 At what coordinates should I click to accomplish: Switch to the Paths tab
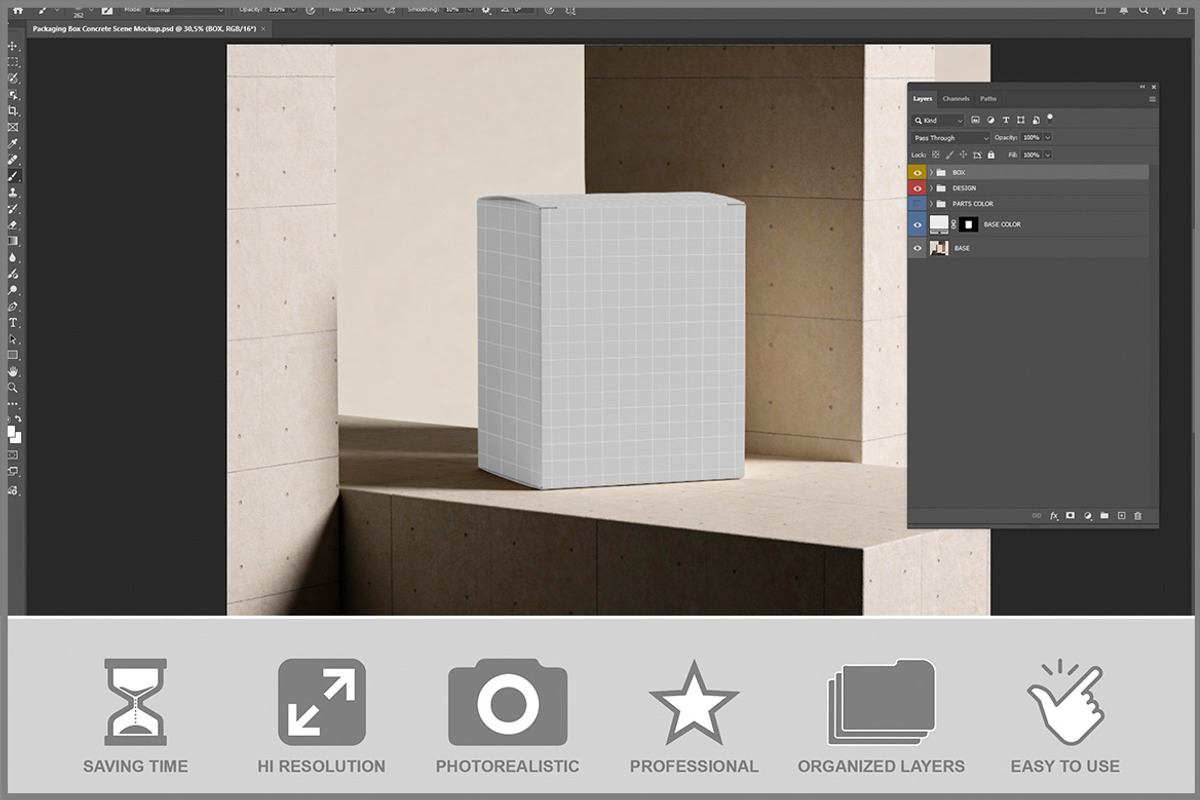988,99
